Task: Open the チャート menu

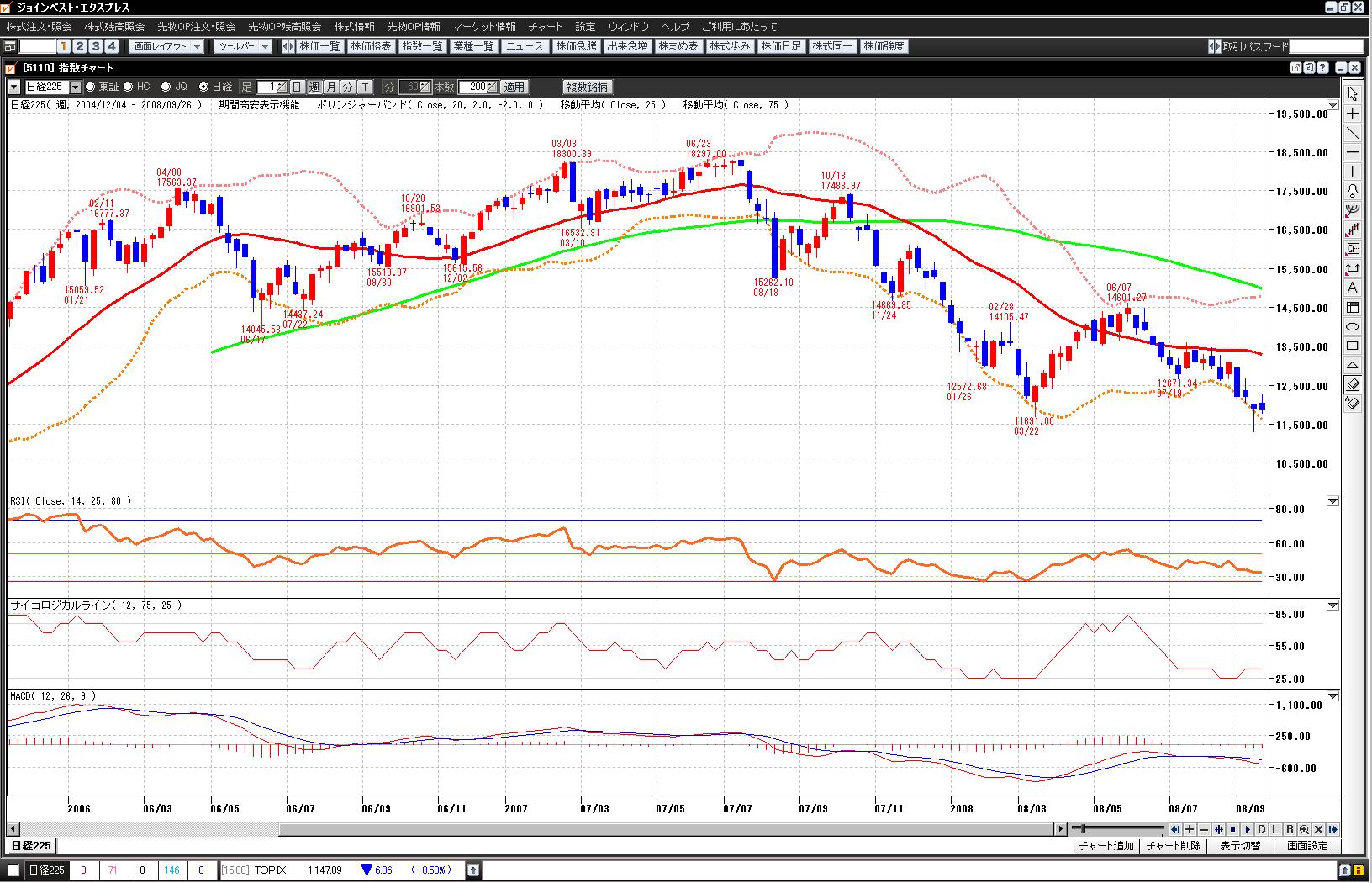Action: click(x=545, y=27)
